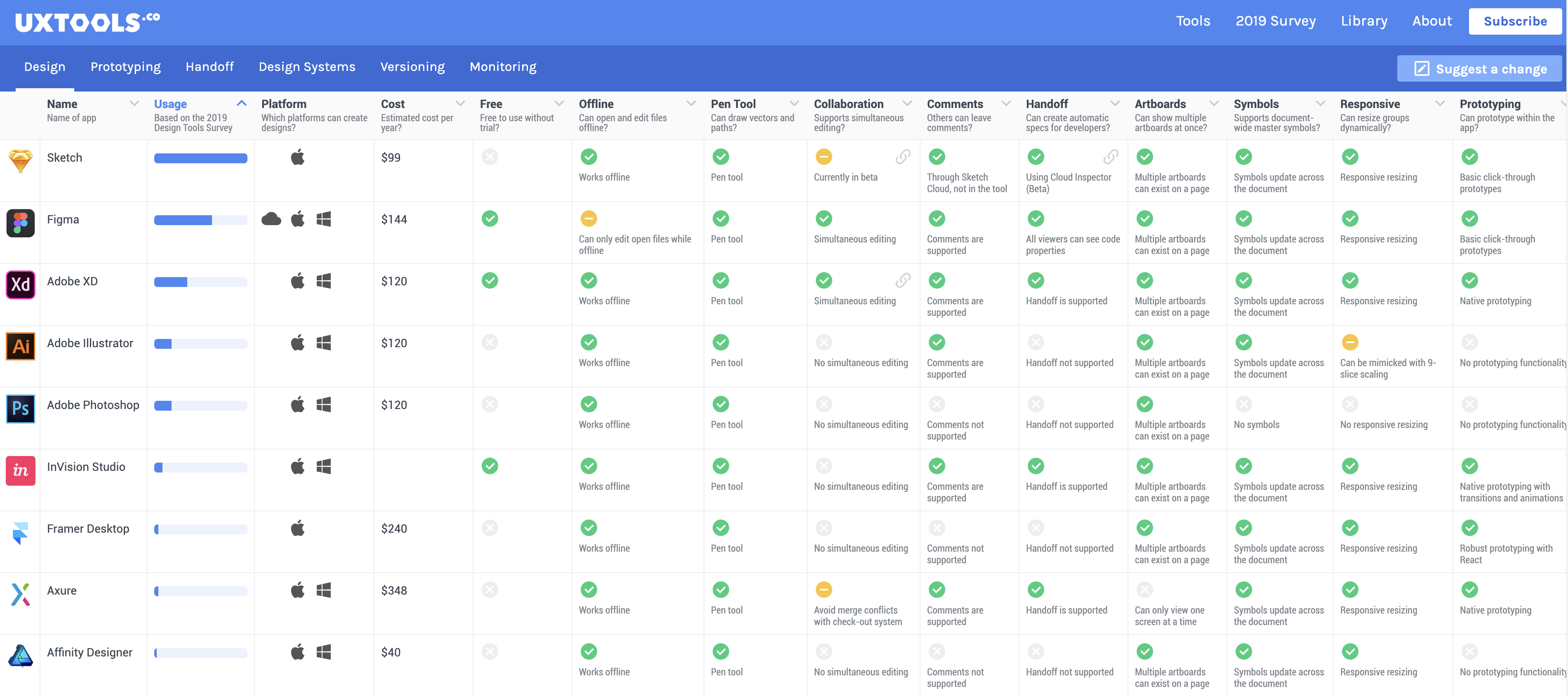Click Figma's green Free checkmark
Screen dimensions: 1568x696
click(x=490, y=219)
